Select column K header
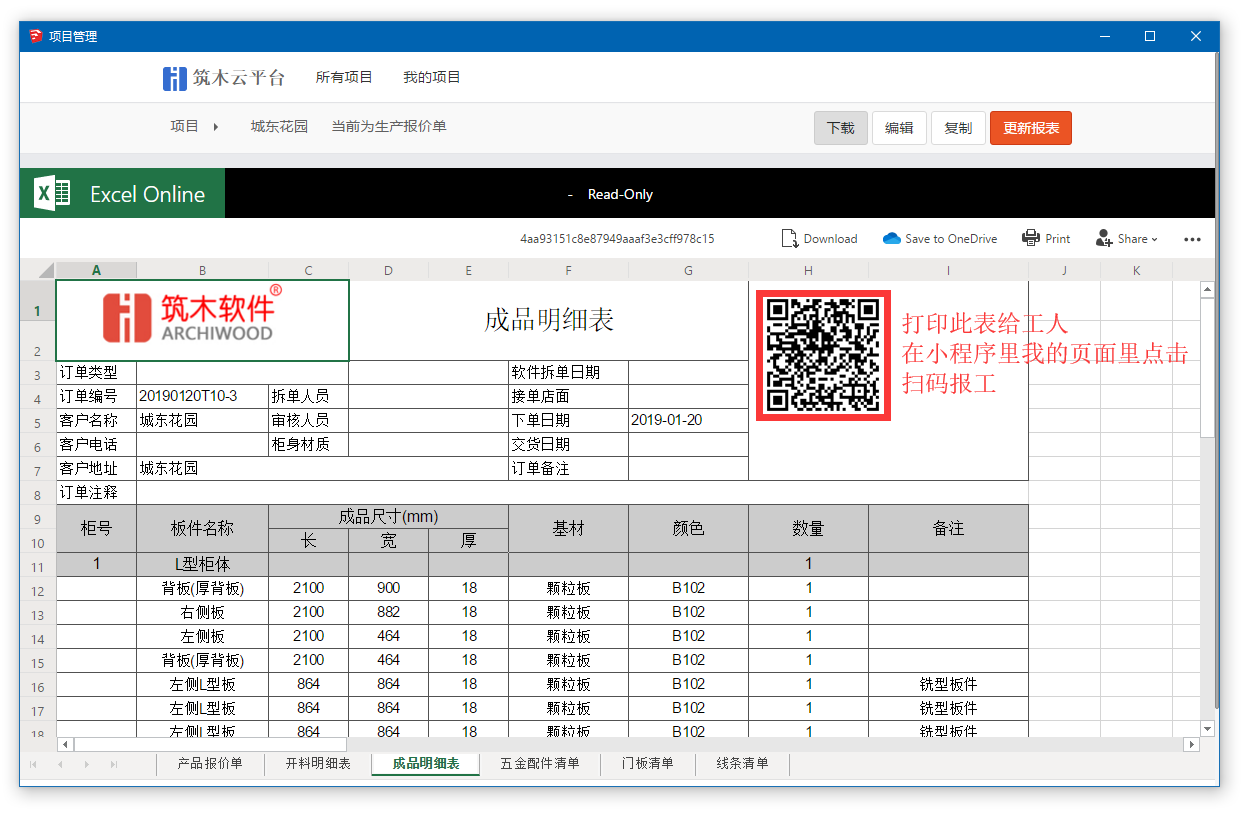This screenshot has height=818, width=1252. click(1137, 270)
